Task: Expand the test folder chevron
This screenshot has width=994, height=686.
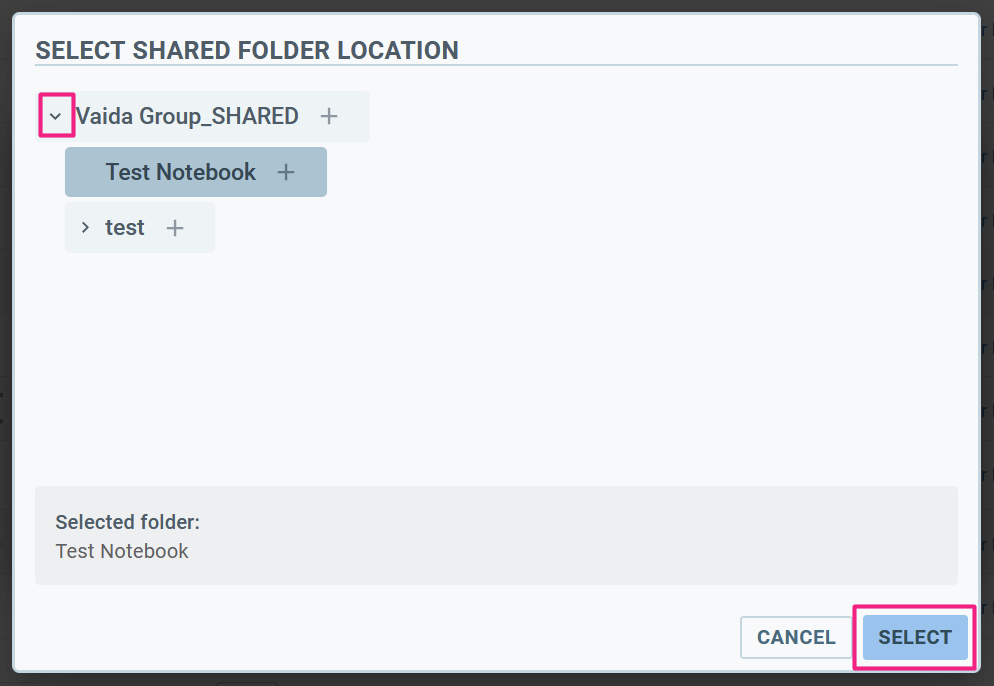Action: 85,228
